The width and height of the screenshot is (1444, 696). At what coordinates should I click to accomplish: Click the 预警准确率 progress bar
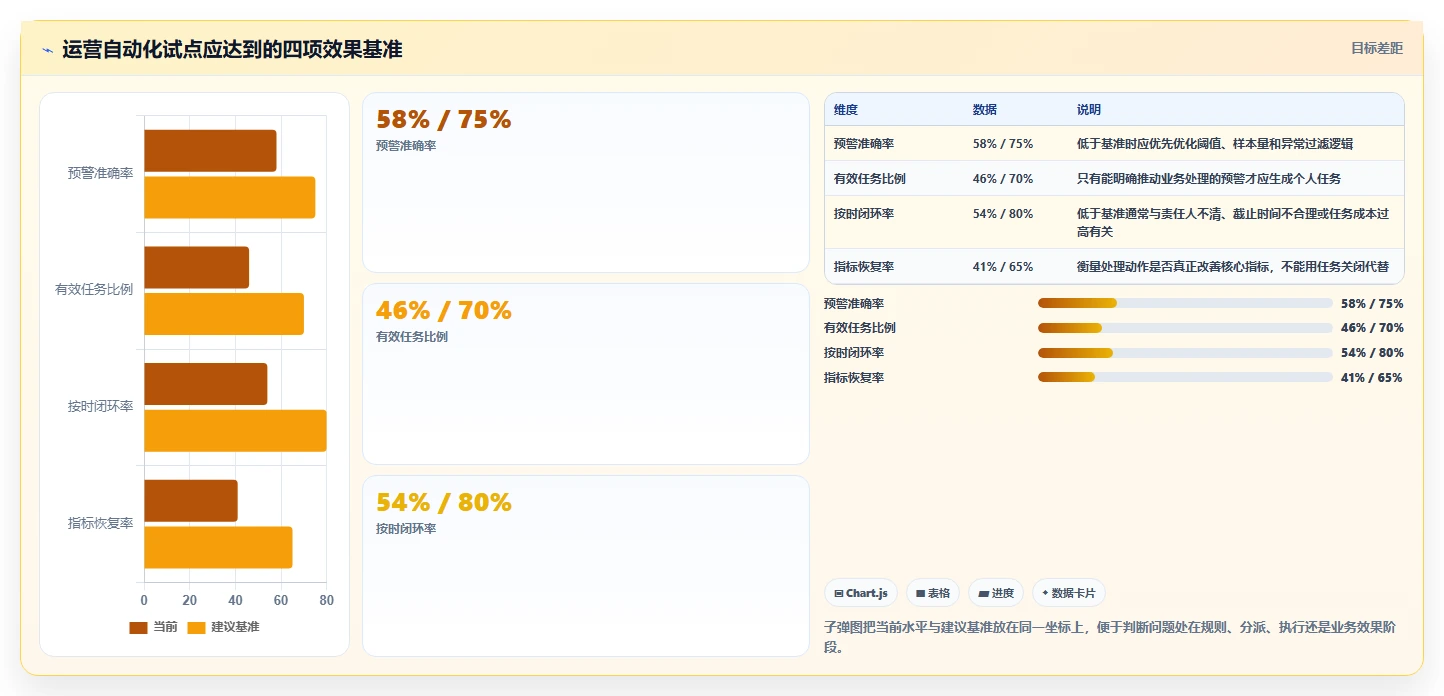[x=1185, y=303]
